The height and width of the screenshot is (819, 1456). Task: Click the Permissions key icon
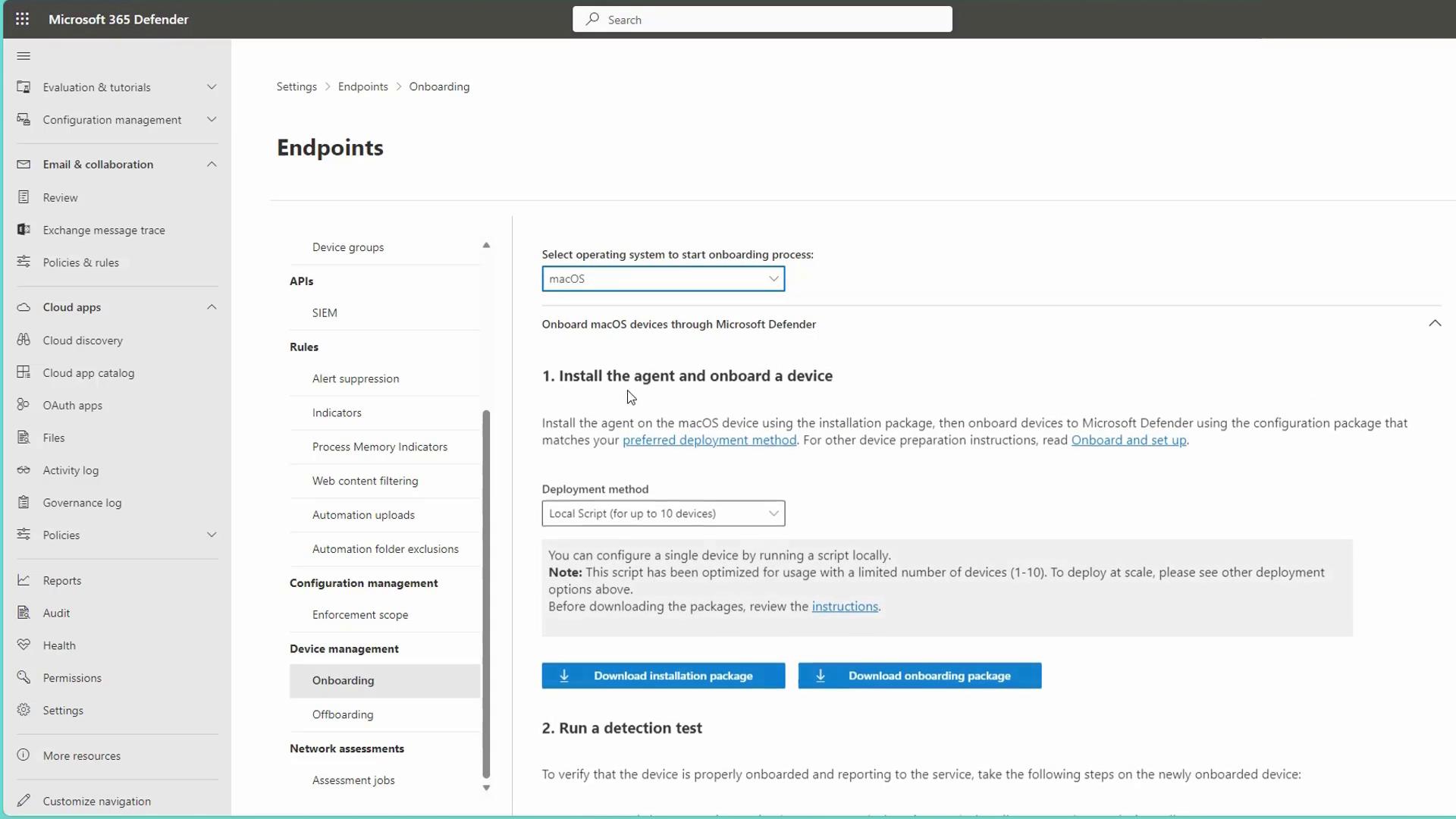click(24, 677)
